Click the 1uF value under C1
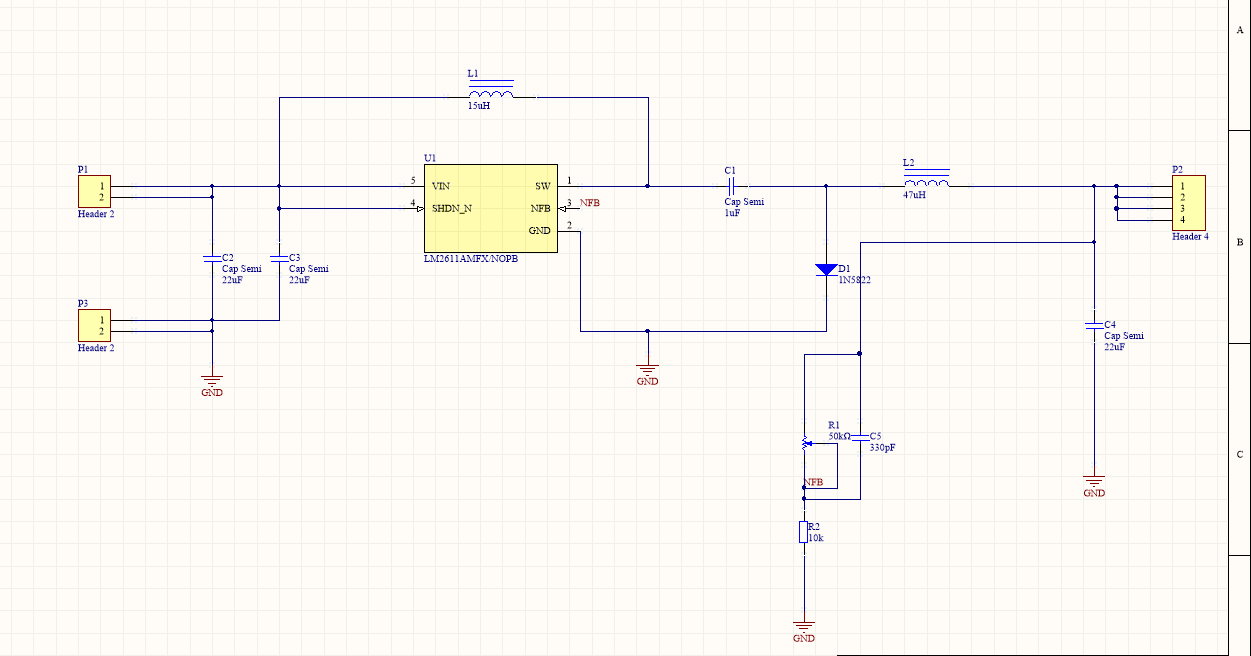The width and height of the screenshot is (1251, 656). [x=733, y=212]
